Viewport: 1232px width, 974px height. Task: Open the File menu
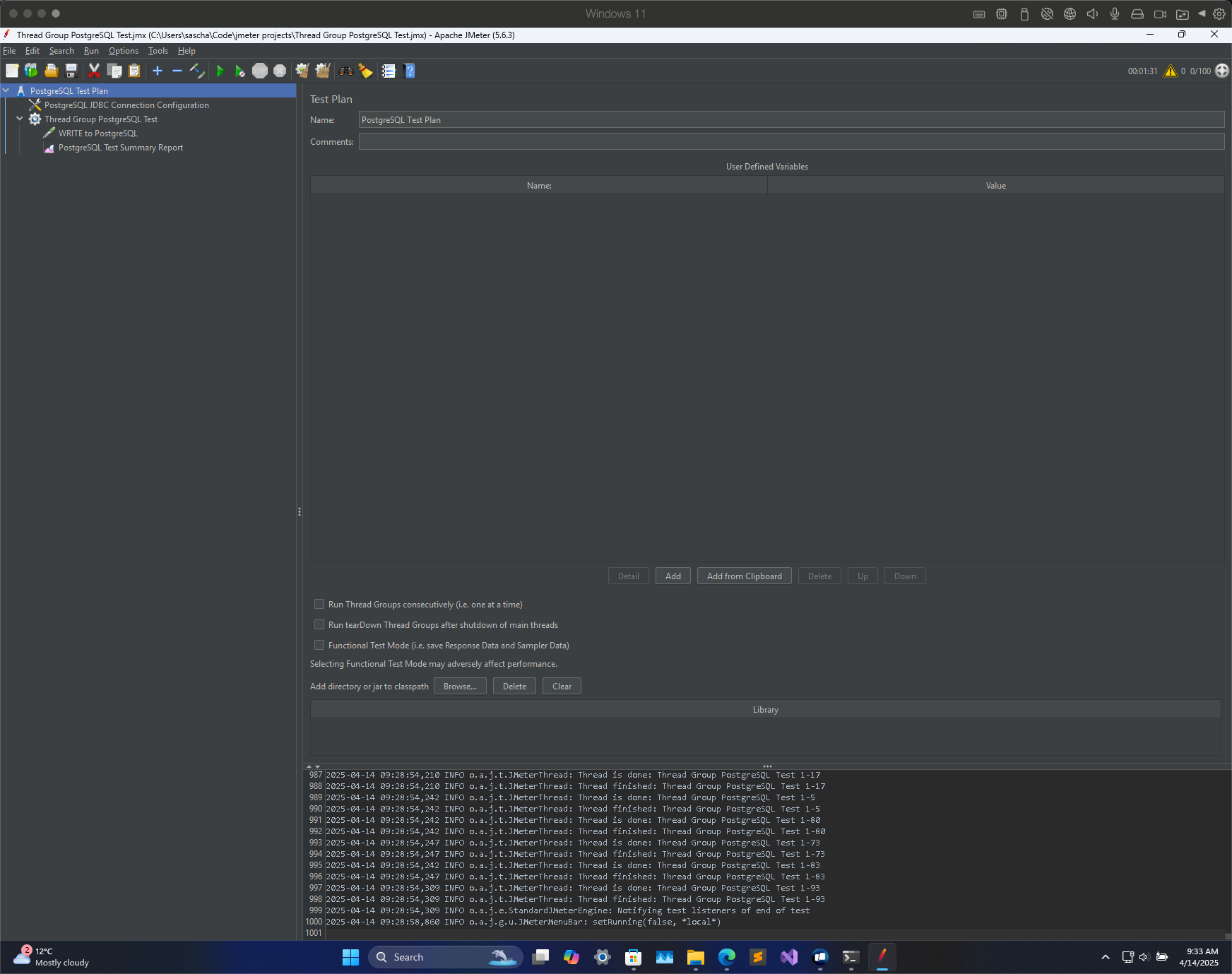pos(9,51)
